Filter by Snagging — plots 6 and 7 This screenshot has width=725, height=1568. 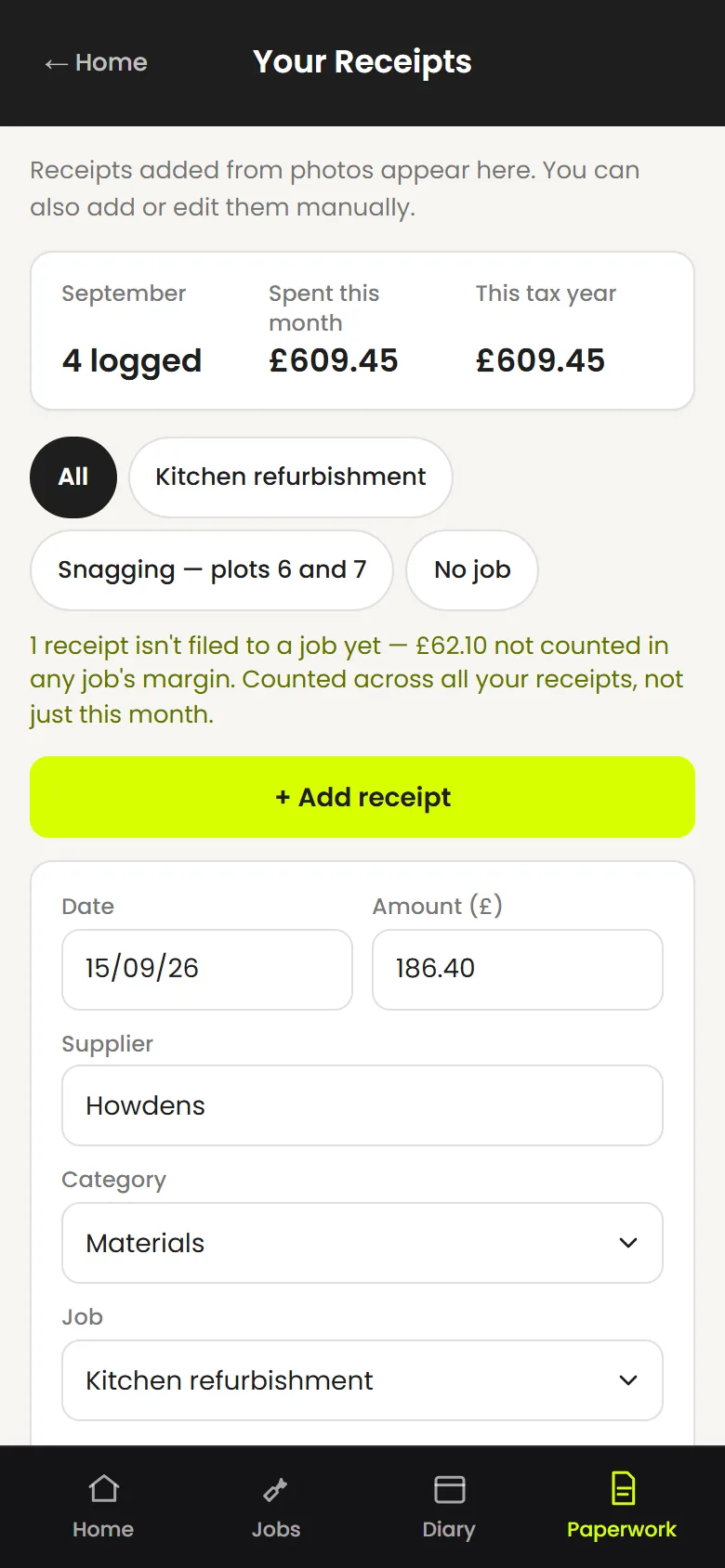[x=212, y=569]
